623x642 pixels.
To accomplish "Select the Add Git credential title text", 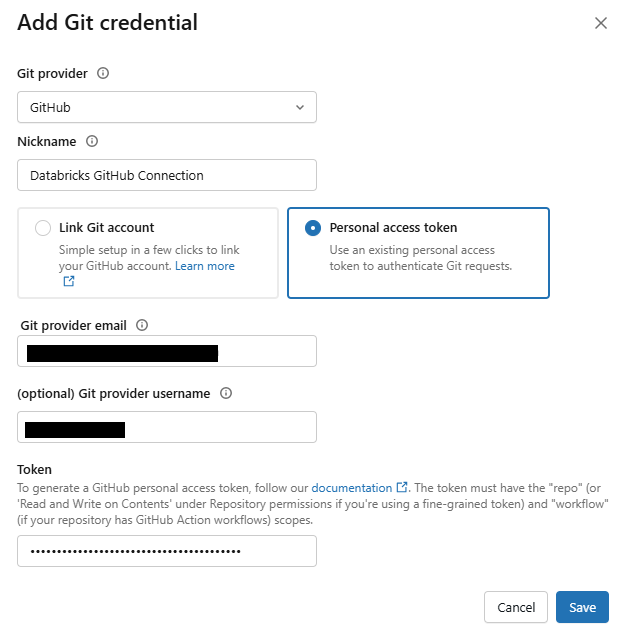I will [108, 23].
